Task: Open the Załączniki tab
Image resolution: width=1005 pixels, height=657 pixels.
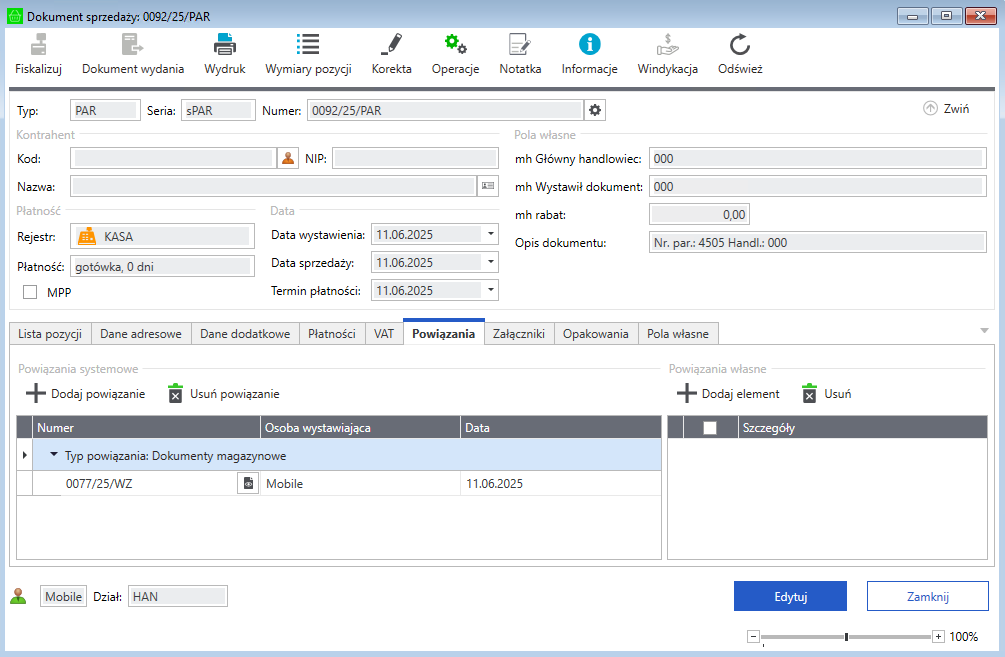Action: 518,334
